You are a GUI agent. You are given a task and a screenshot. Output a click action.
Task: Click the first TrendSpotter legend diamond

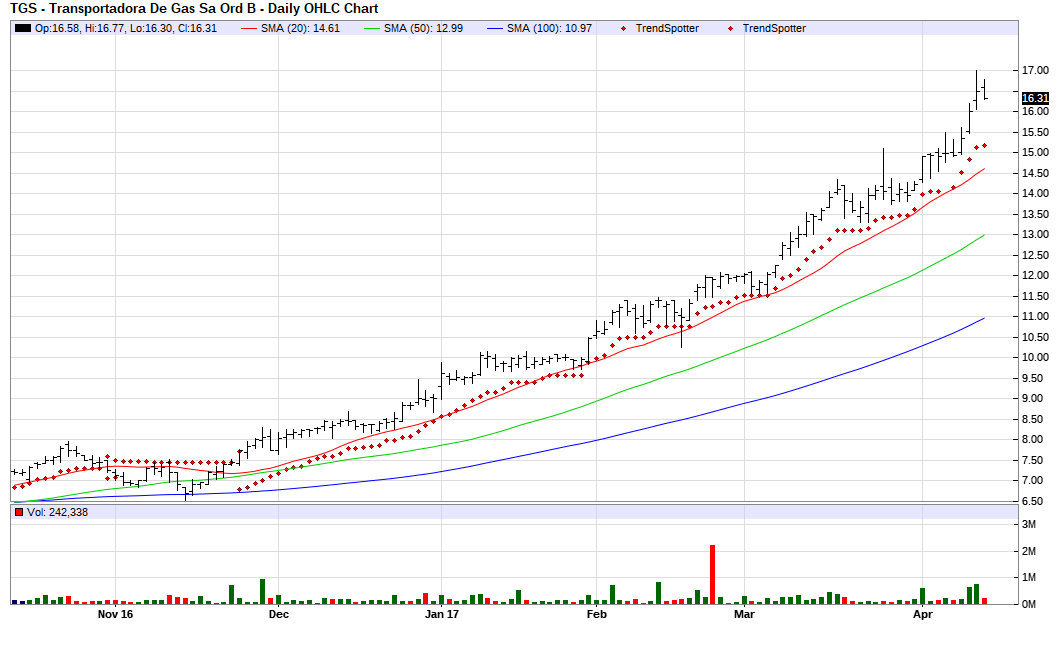coord(623,28)
